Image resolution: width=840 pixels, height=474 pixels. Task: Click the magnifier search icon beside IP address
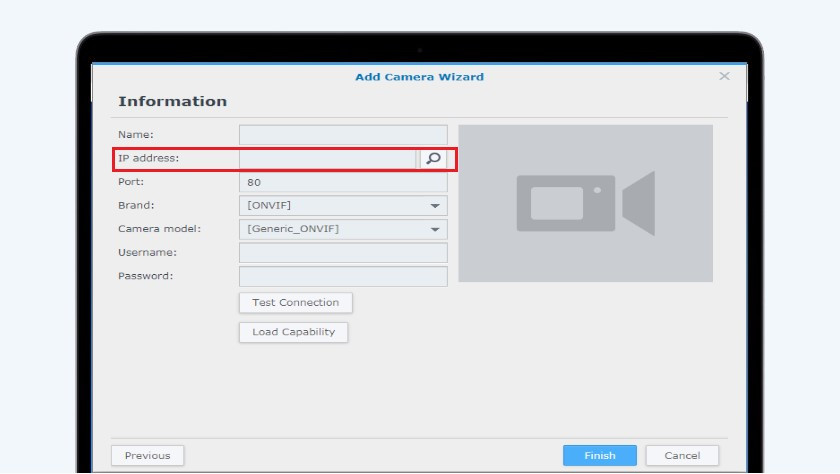(x=433, y=159)
